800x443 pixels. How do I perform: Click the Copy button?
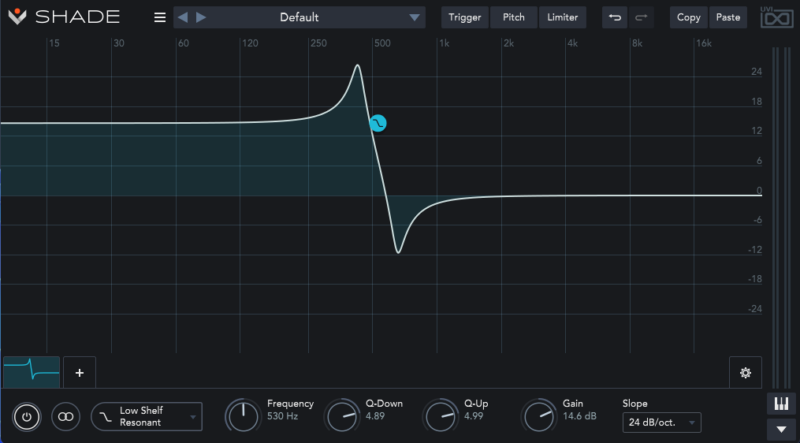click(x=689, y=17)
